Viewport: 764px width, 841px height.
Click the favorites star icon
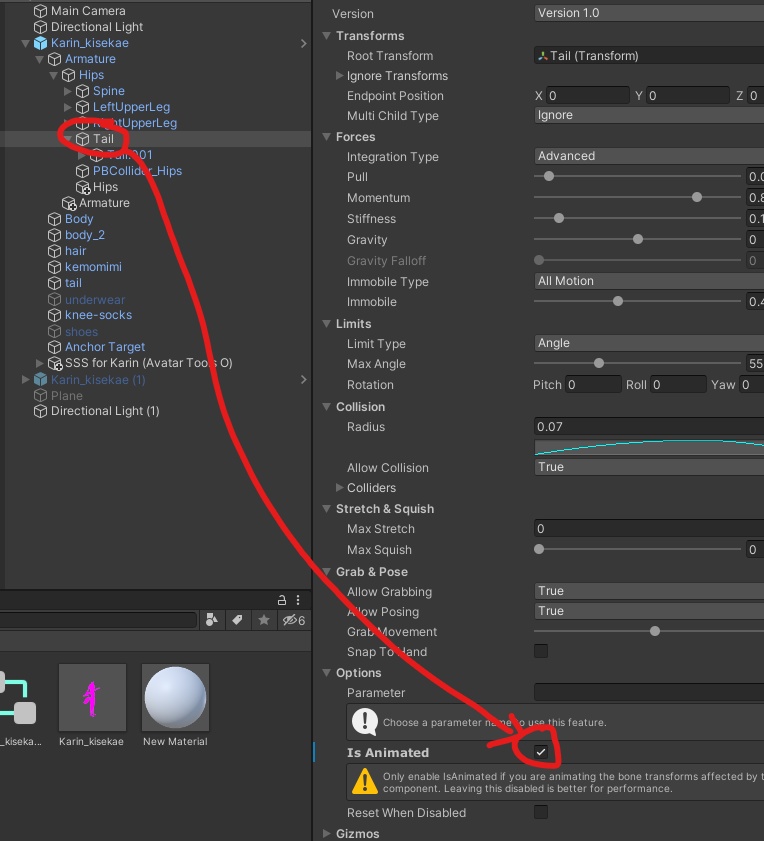click(263, 620)
